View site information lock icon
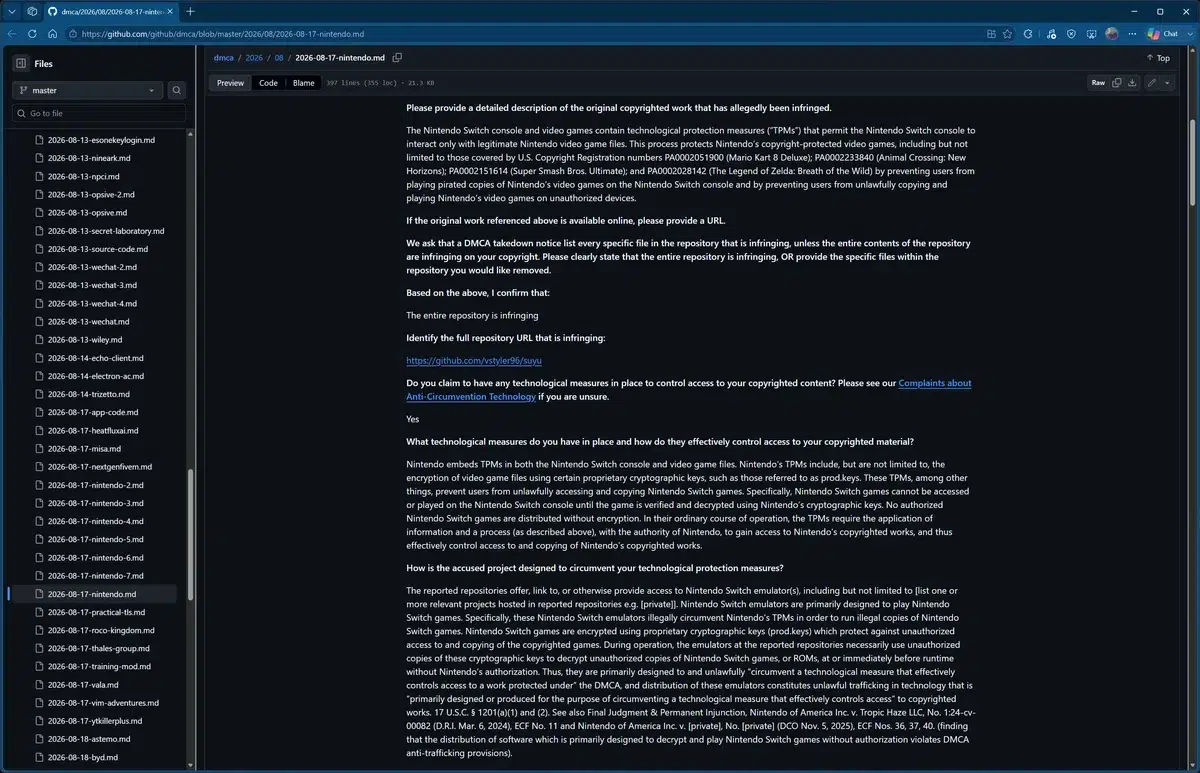Image resolution: width=1200 pixels, height=773 pixels. [x=74, y=33]
